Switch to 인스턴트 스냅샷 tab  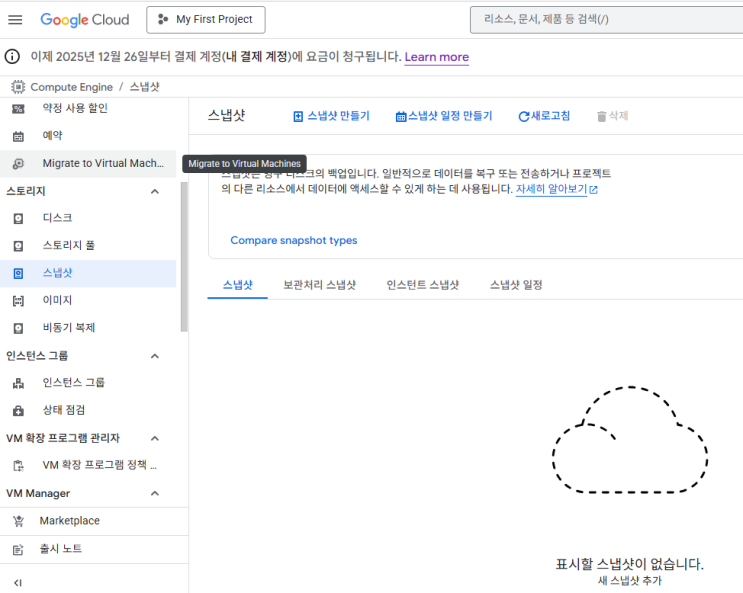coord(423,285)
